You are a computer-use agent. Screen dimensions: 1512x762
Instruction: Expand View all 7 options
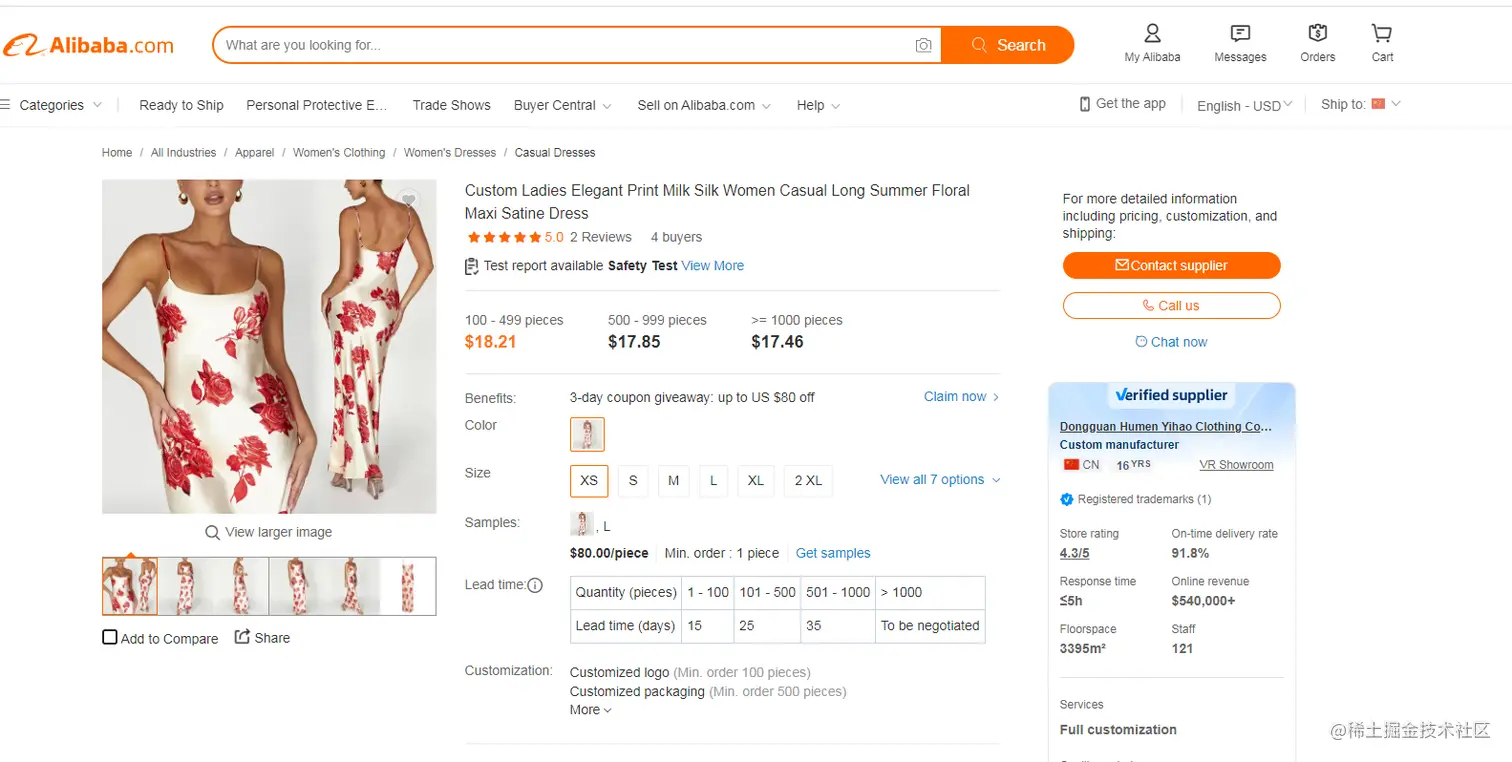[x=939, y=480]
